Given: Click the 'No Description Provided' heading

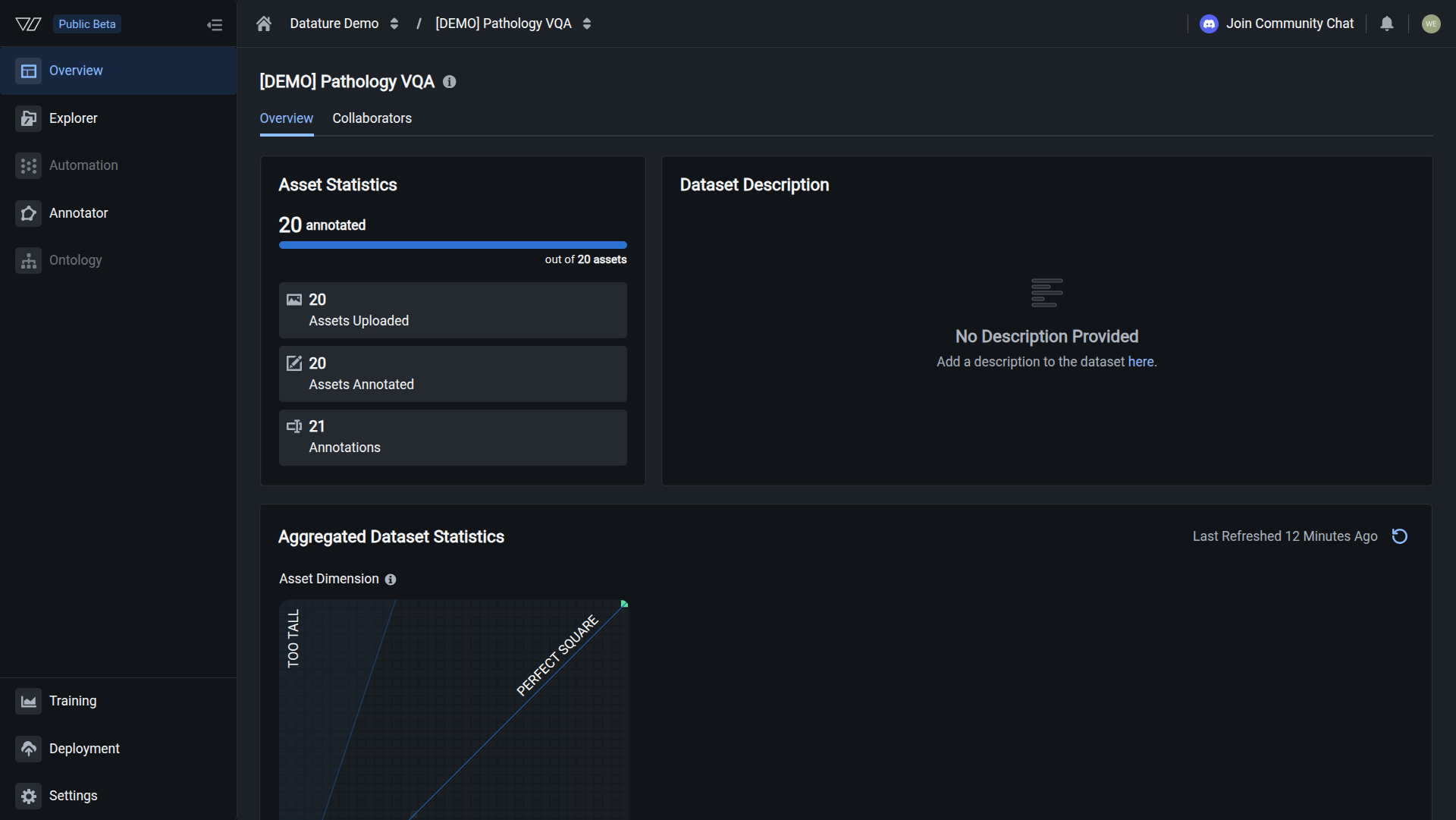Looking at the screenshot, I should tap(1046, 336).
